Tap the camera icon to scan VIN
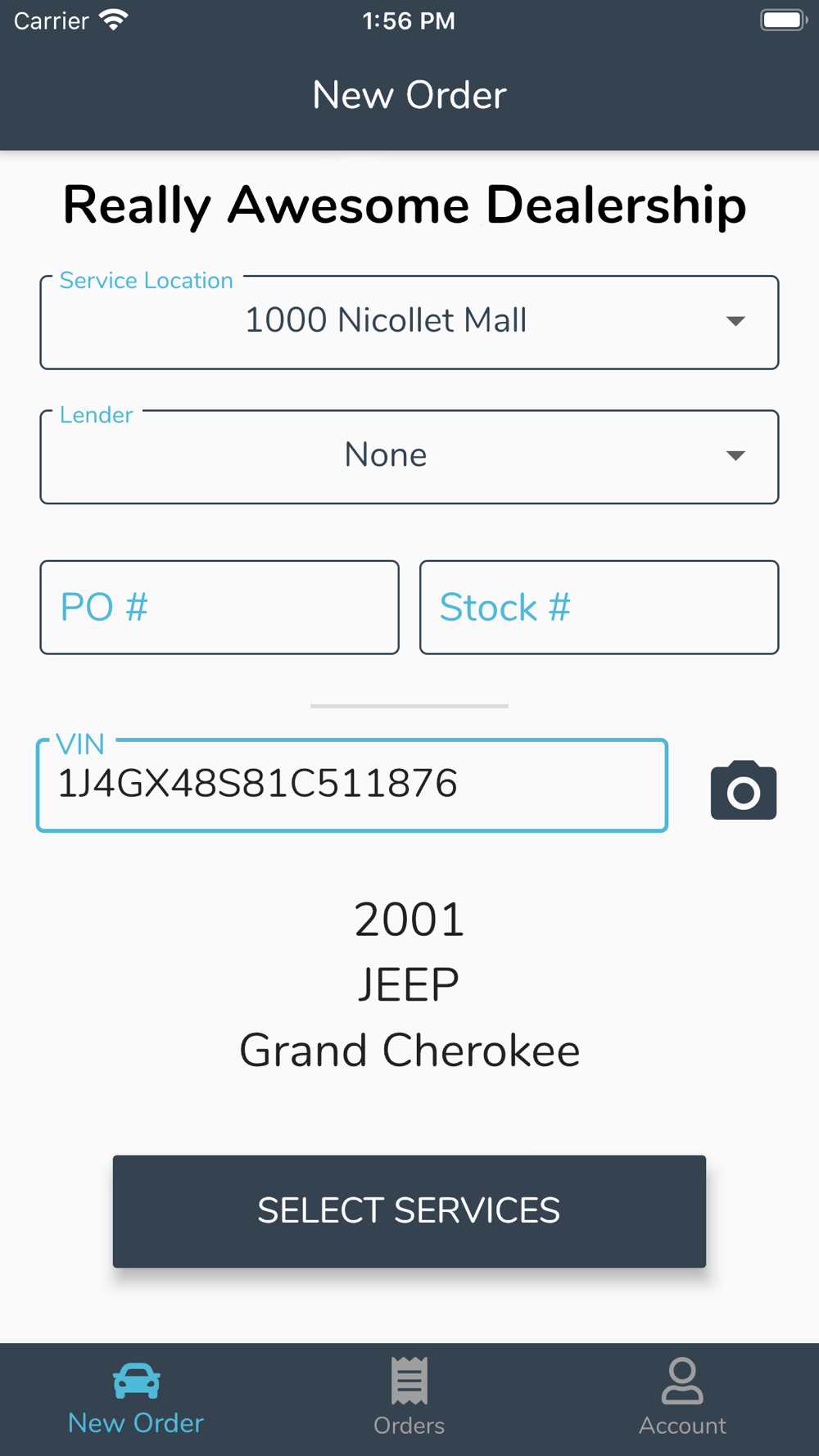This screenshot has width=819, height=1456. pos(743,790)
